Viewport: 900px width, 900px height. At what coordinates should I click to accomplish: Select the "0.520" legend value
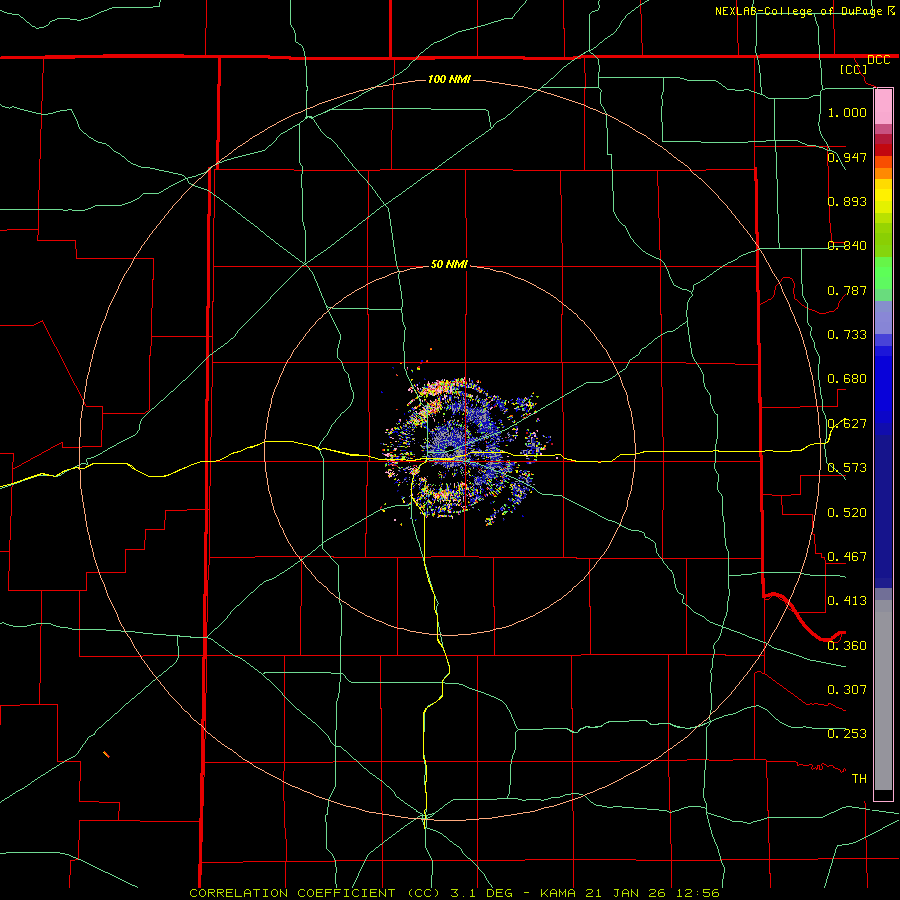[x=847, y=513]
